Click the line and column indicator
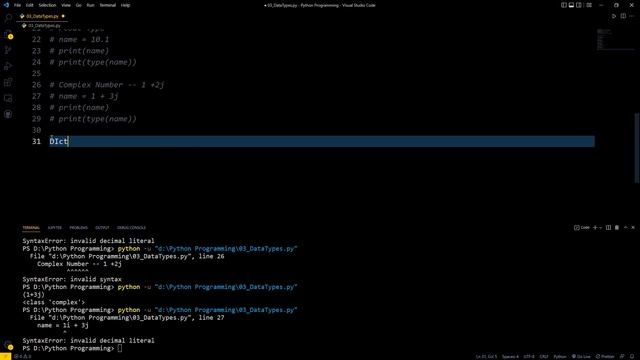Image resolution: width=640 pixels, height=360 pixels. pos(486,356)
